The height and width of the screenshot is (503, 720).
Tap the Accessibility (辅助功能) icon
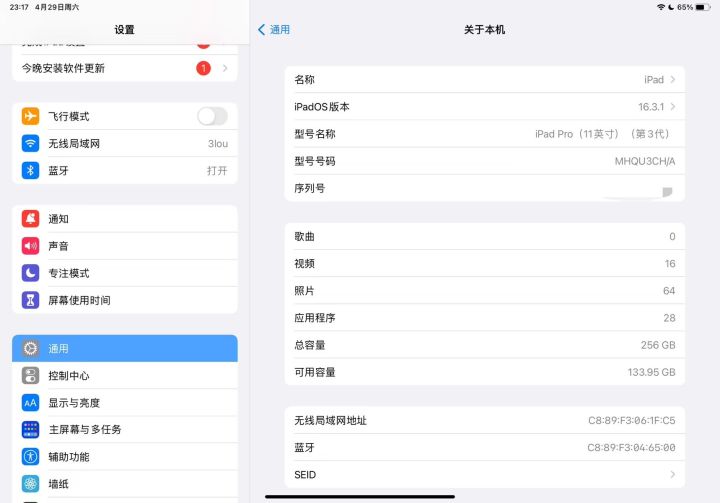point(30,457)
